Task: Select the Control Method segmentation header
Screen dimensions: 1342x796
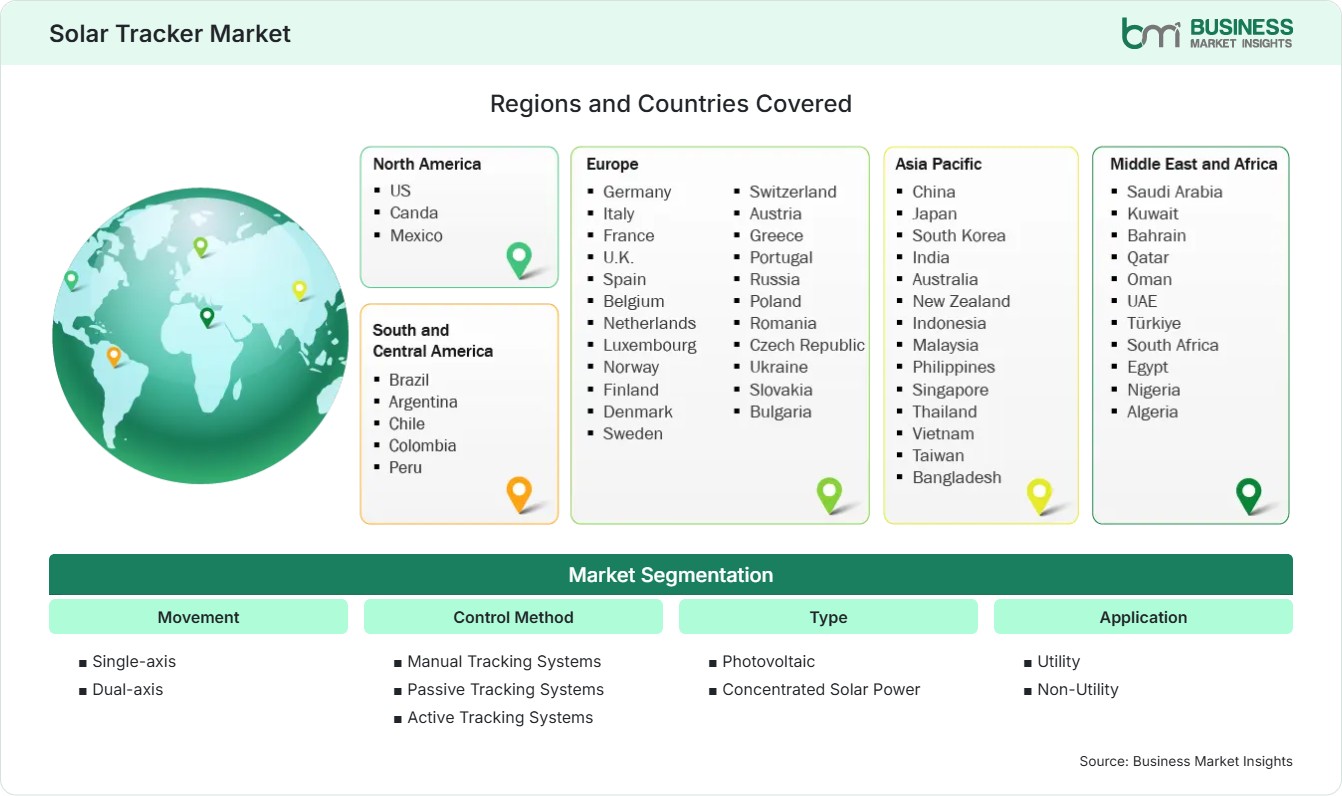Action: (x=513, y=617)
